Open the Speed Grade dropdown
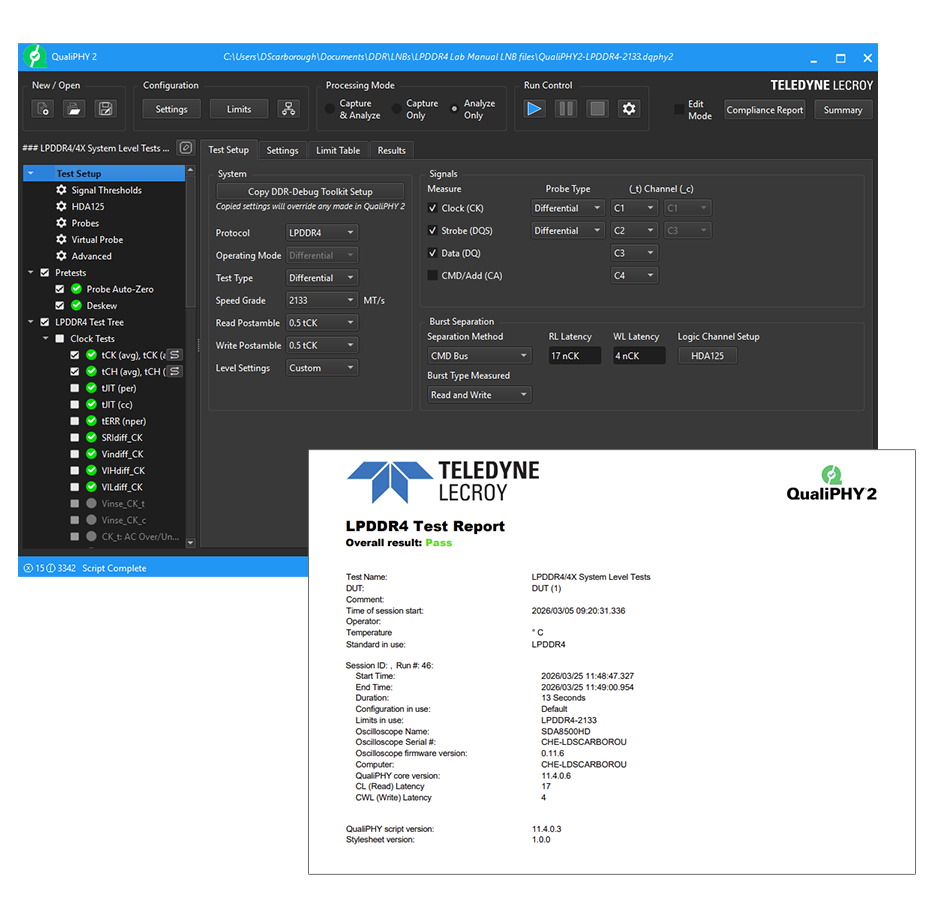Screen dimensions: 940x900 321,300
